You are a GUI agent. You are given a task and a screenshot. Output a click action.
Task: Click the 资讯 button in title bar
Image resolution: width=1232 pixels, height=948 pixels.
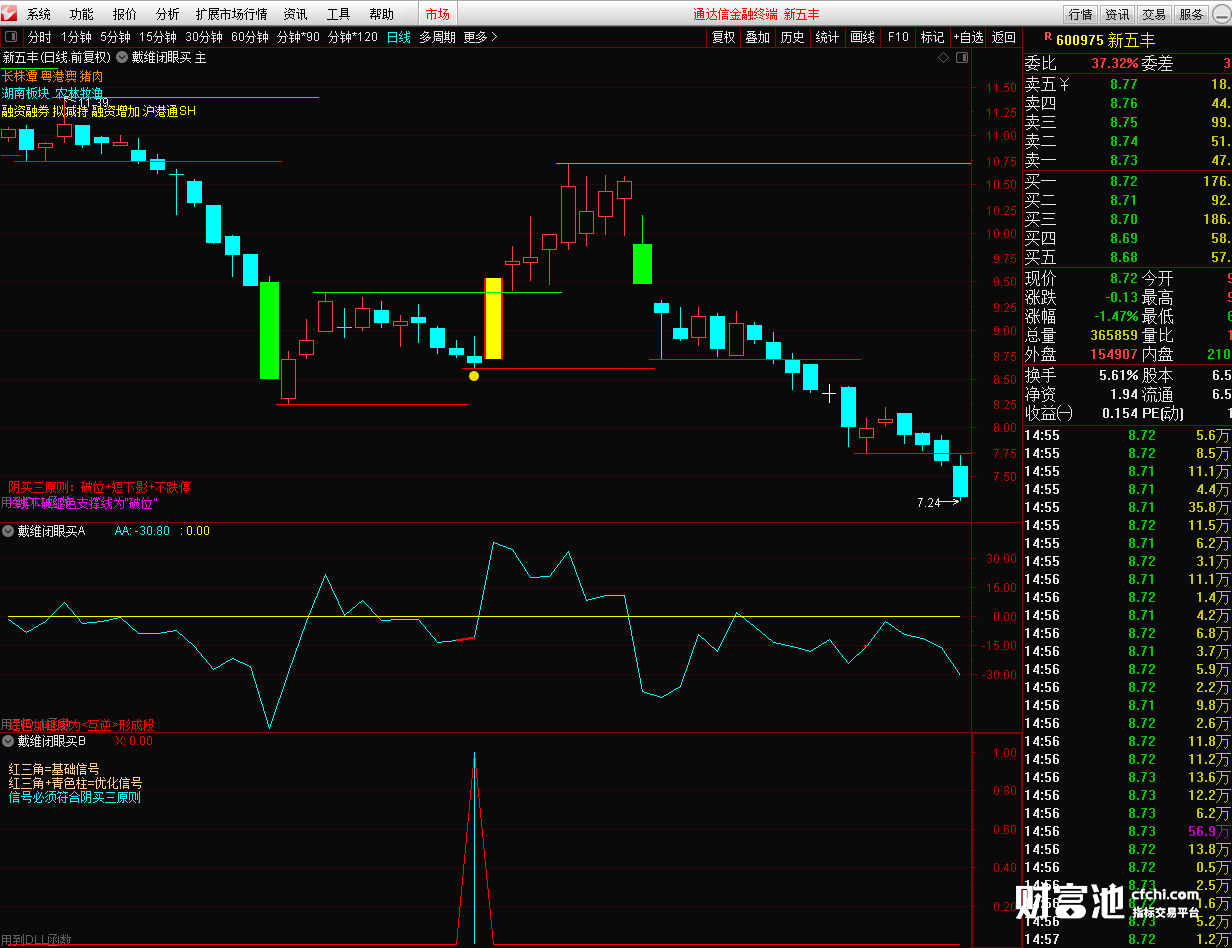[1117, 14]
